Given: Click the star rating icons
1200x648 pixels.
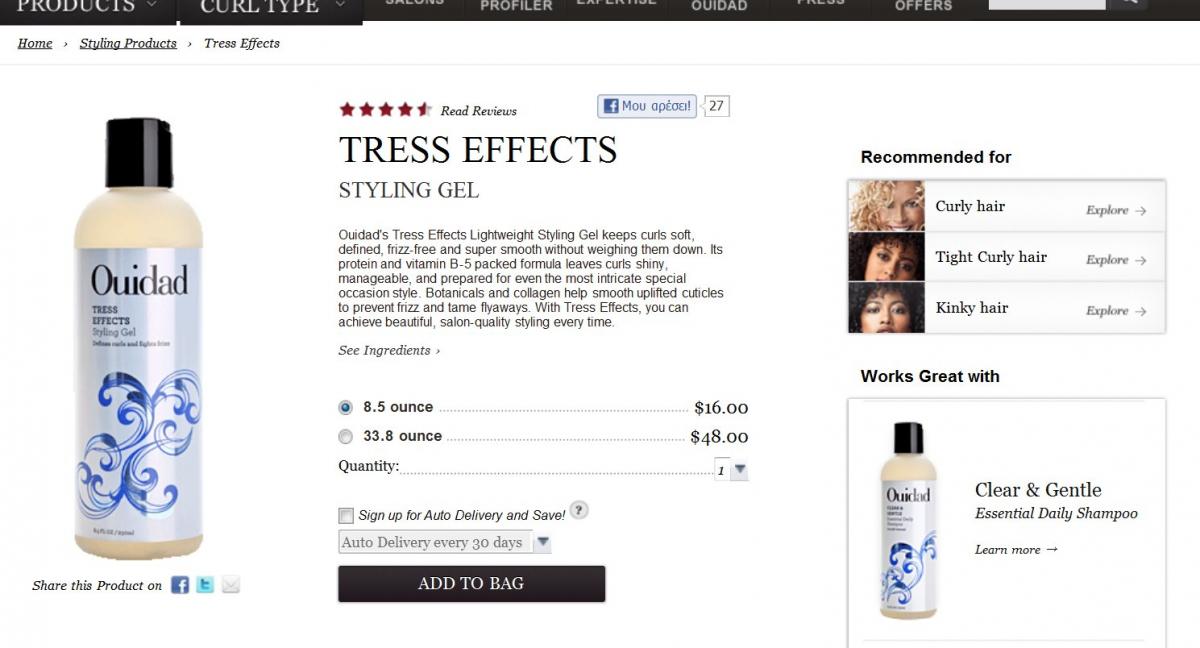Looking at the screenshot, I should point(385,110).
